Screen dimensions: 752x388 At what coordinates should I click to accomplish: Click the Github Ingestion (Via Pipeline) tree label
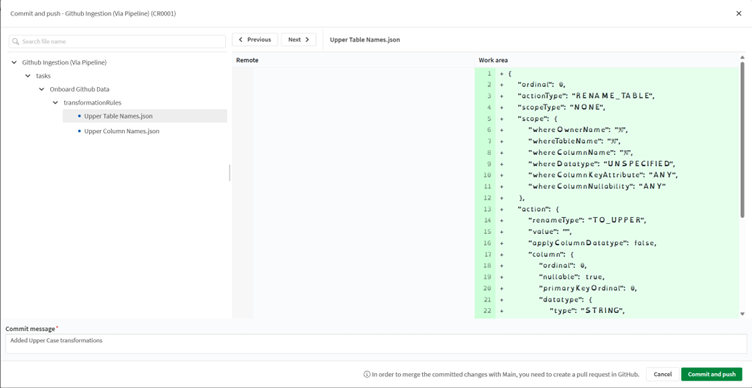click(64, 62)
